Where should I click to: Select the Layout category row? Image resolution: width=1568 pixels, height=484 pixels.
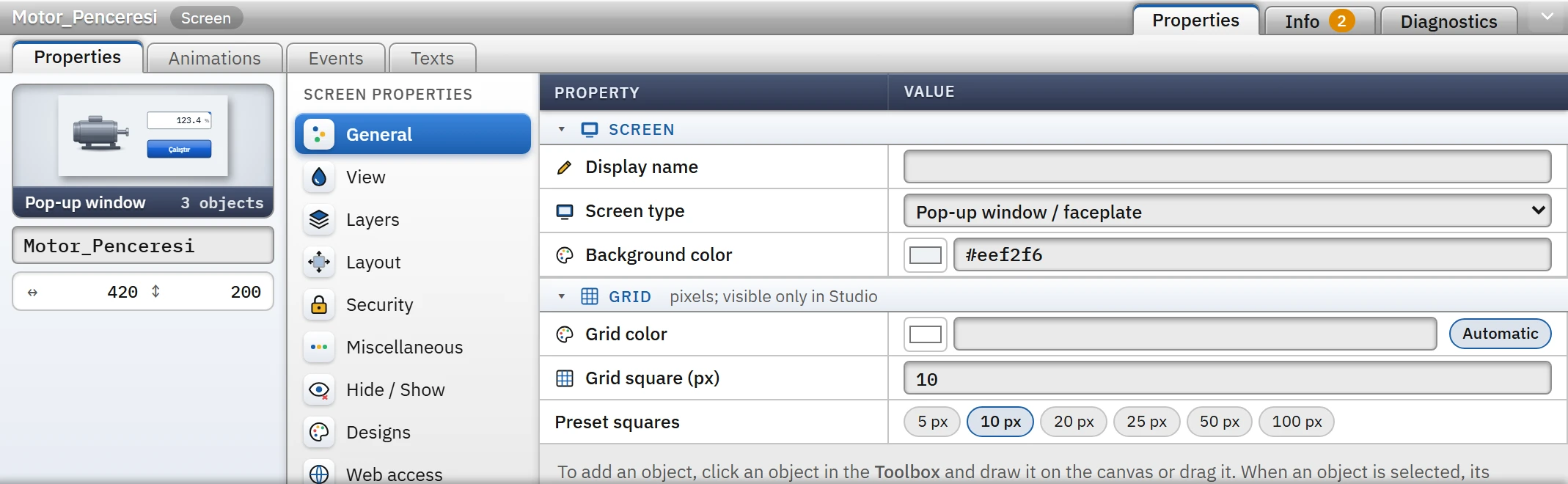point(413,262)
